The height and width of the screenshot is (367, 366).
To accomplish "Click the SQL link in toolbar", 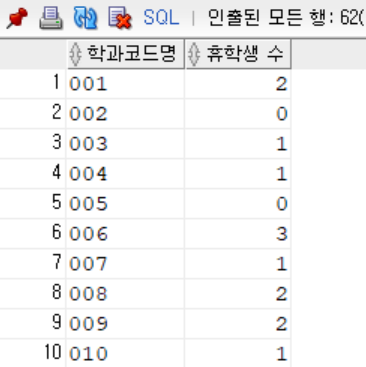I will pyautogui.click(x=161, y=18).
